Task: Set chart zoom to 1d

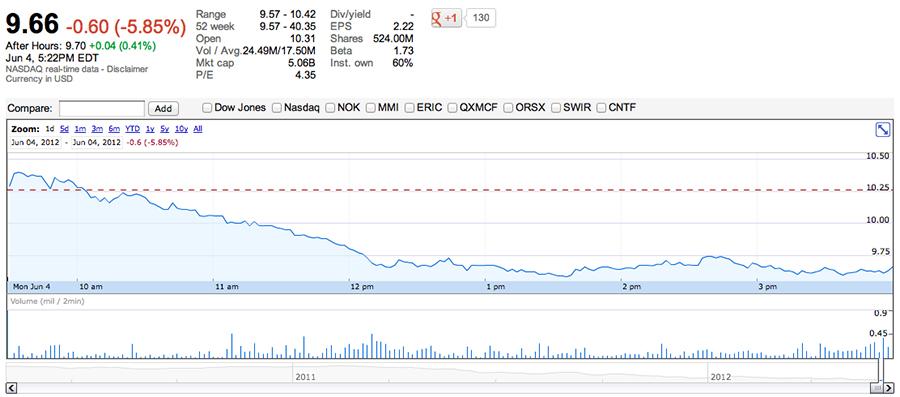Action: click(x=50, y=129)
